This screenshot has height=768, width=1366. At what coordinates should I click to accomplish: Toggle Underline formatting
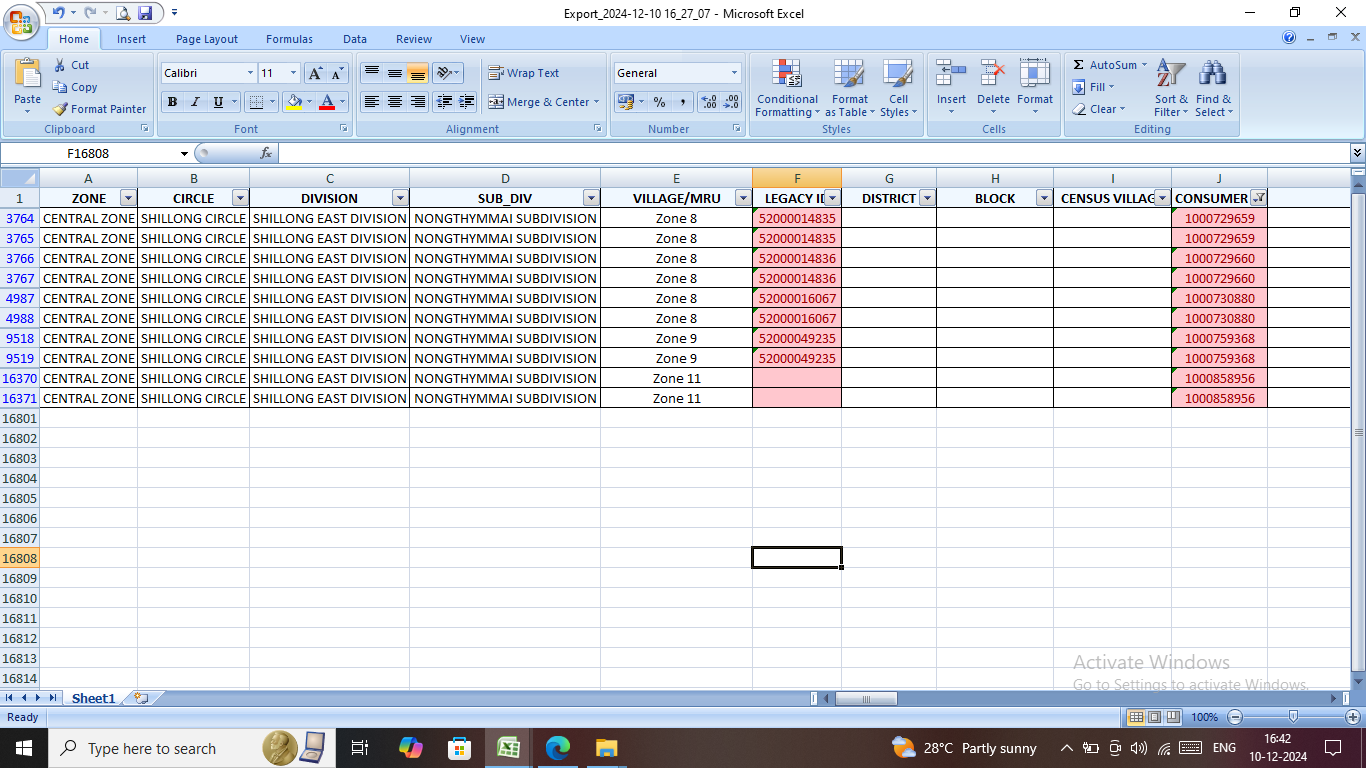[x=218, y=102]
